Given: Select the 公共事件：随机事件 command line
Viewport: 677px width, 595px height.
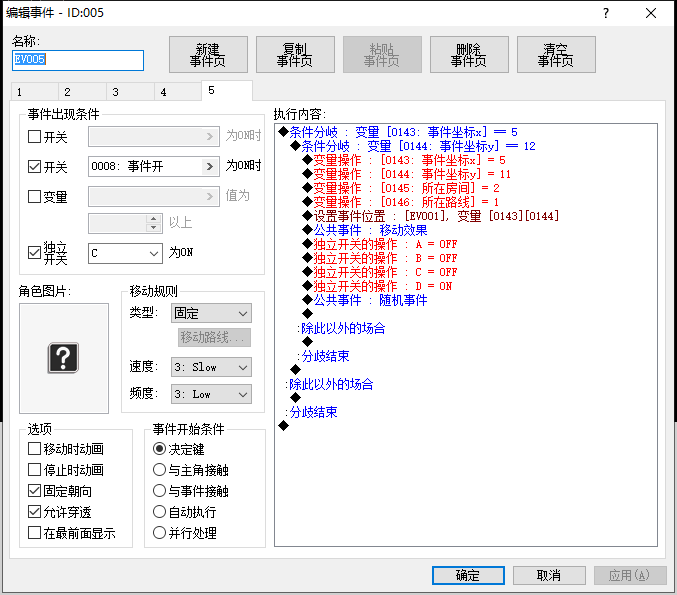Looking at the screenshot, I should coord(370,300).
